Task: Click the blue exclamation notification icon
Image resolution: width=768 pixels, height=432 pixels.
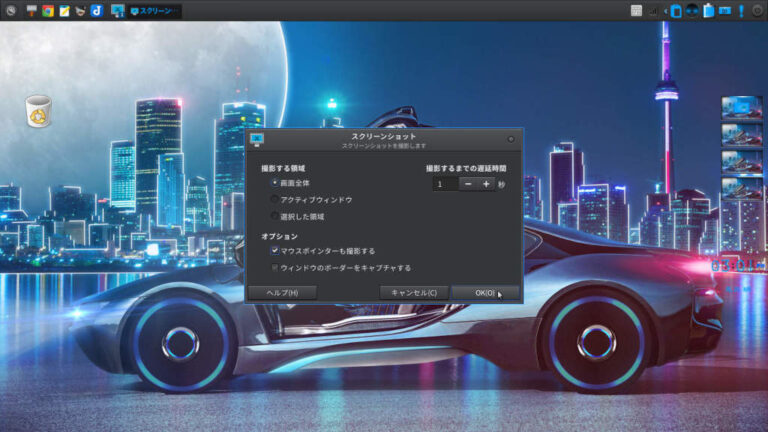Action: (741, 11)
